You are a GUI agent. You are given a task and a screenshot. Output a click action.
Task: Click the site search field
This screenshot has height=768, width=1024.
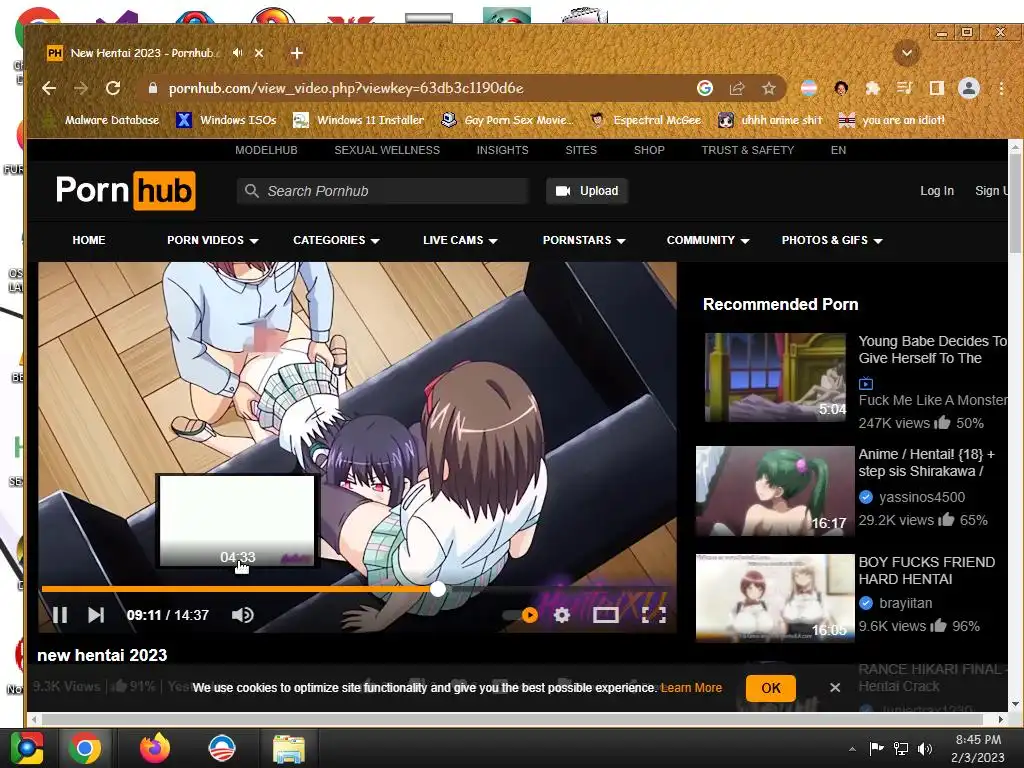383,191
